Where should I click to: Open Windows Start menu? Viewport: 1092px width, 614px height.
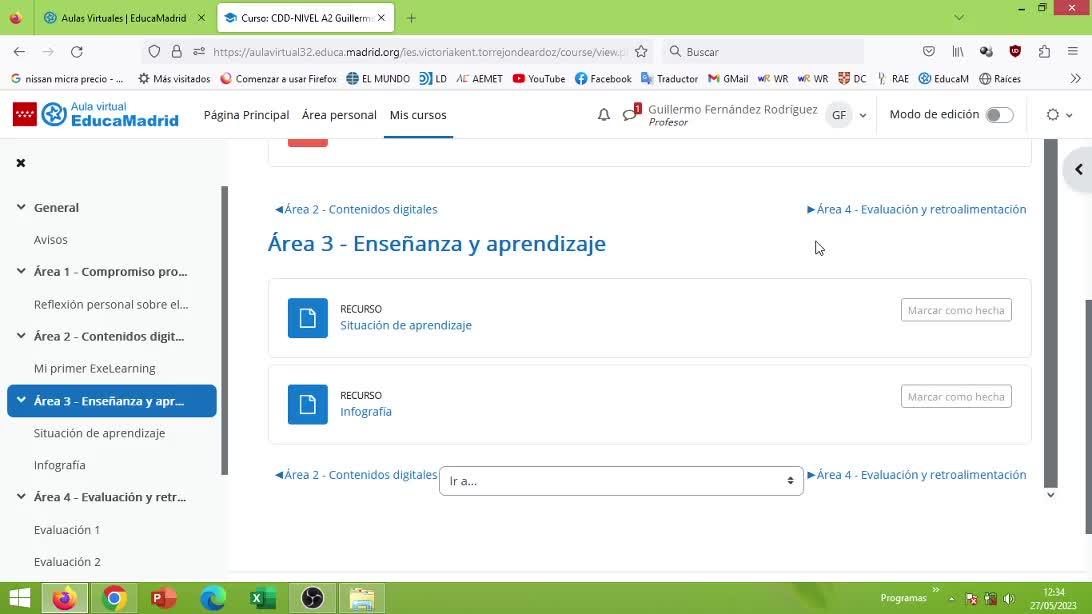(20, 598)
